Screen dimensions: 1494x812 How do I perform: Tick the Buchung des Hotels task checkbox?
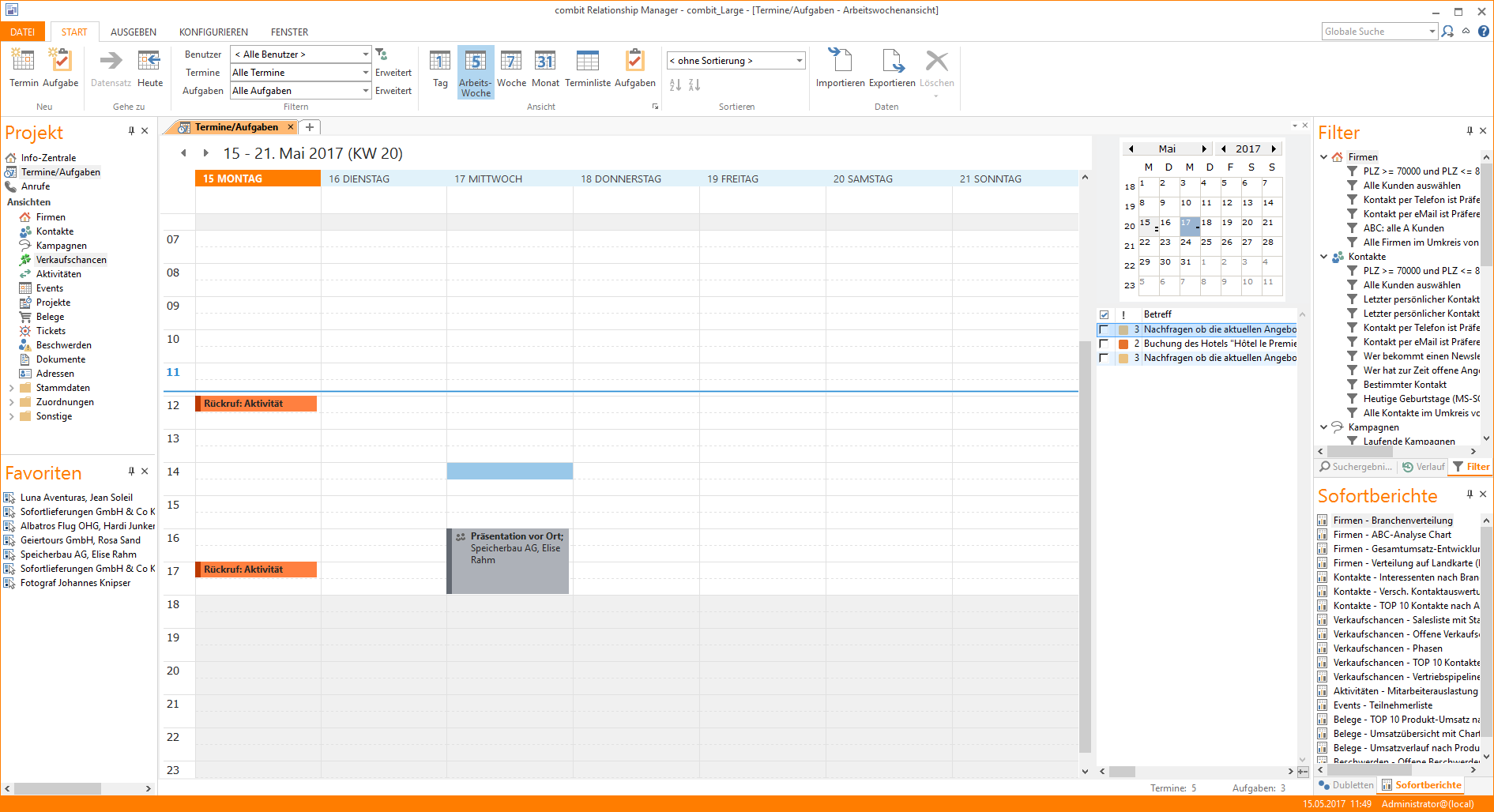[1104, 344]
